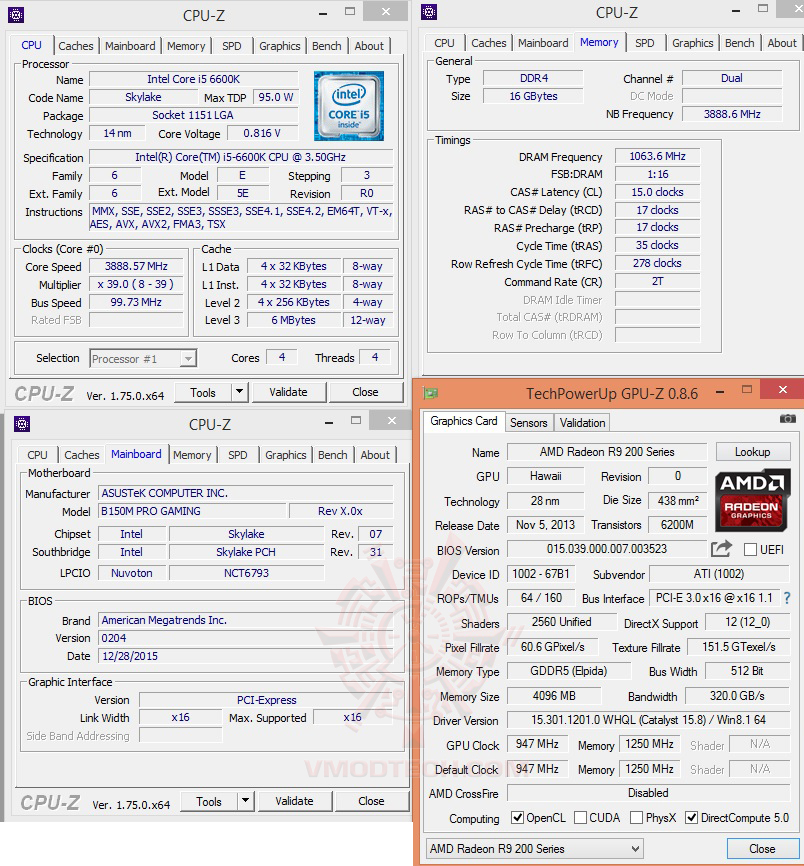The height and width of the screenshot is (866, 804).
Task: Click the DRAM Frequency value 1063.6 MHz
Action: coord(657,156)
